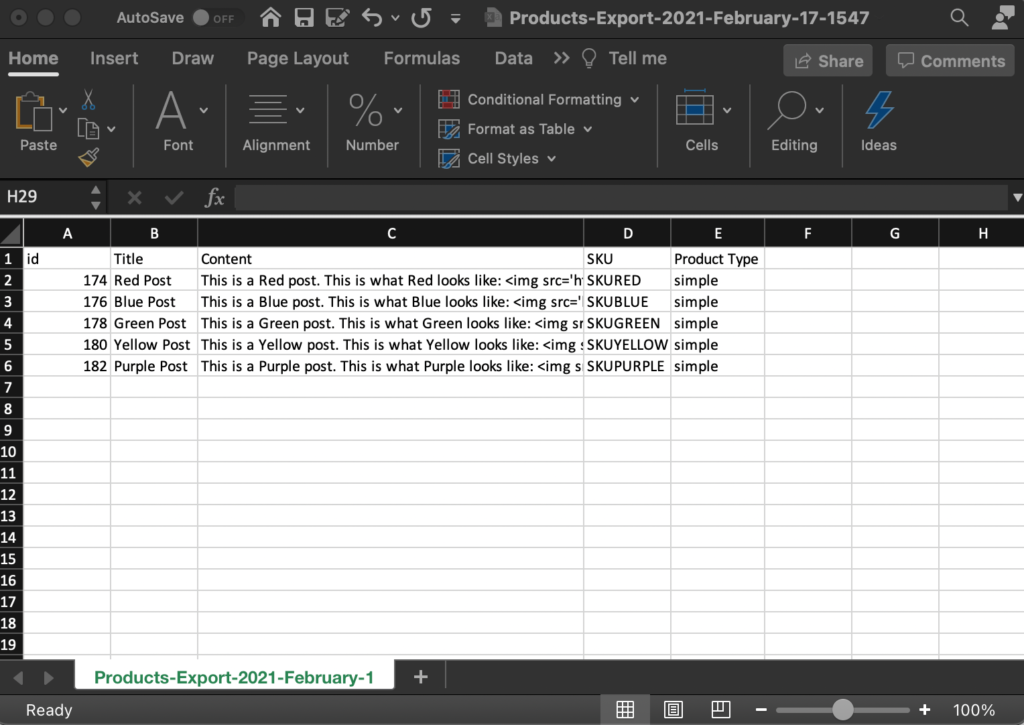Click the Undo arrow icon
Viewport: 1024px width, 725px height.
point(372,18)
